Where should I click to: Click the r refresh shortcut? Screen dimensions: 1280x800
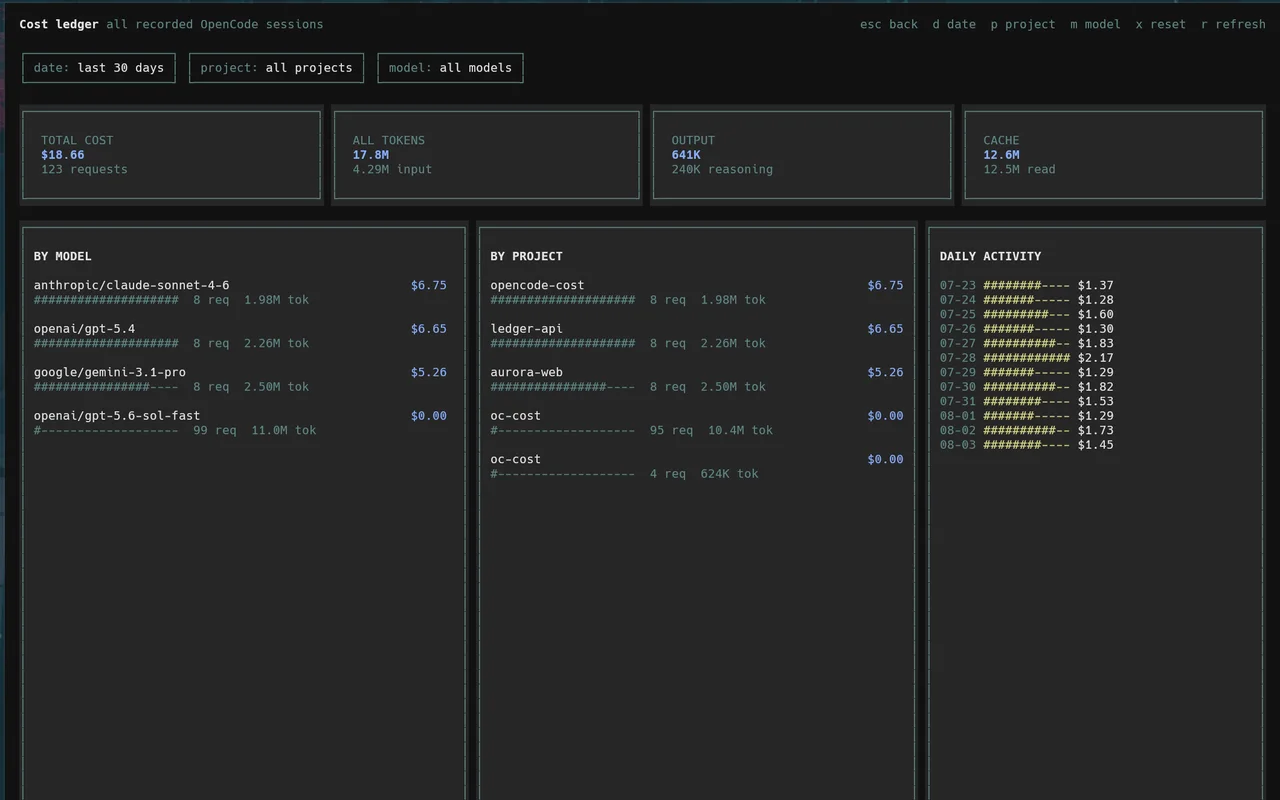[x=1233, y=24]
